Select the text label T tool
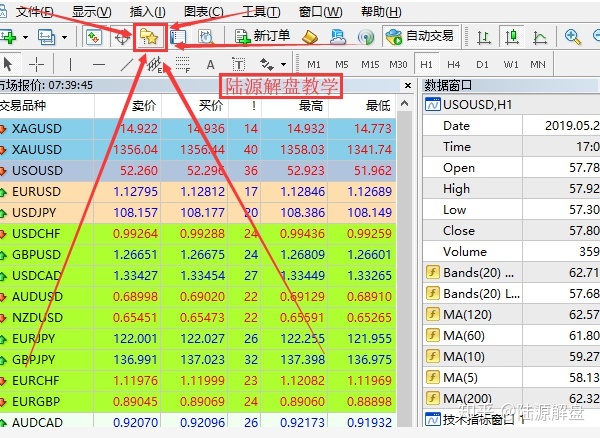This screenshot has height=438, width=600. (x=238, y=64)
